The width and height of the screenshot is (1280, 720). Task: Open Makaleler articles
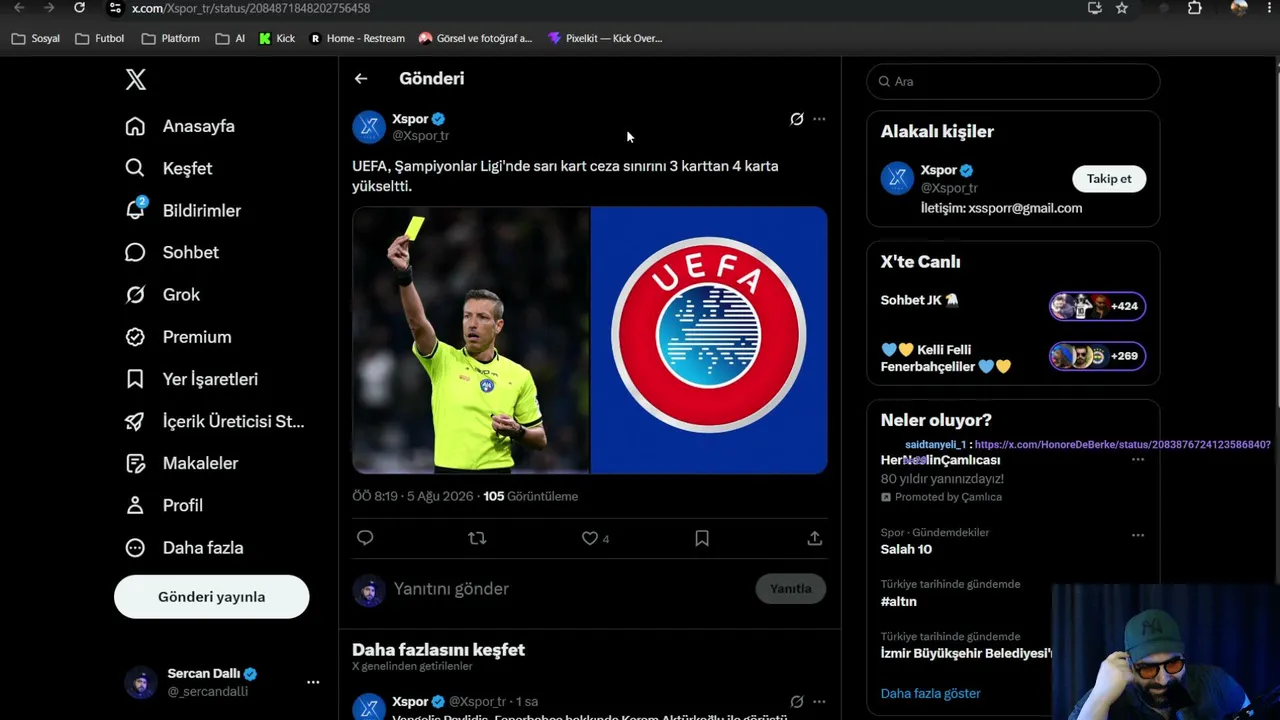181,463
